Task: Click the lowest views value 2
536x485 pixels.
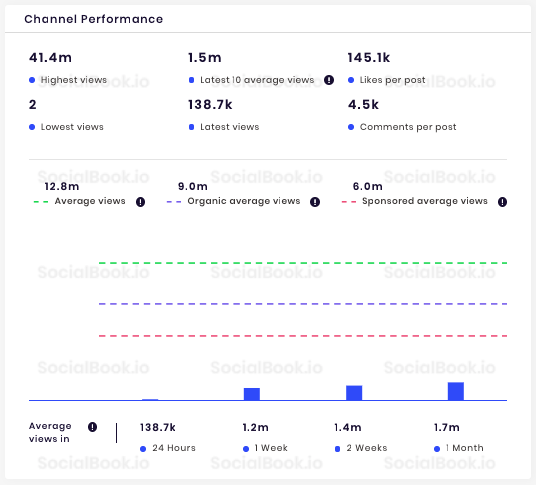Action: [32, 105]
